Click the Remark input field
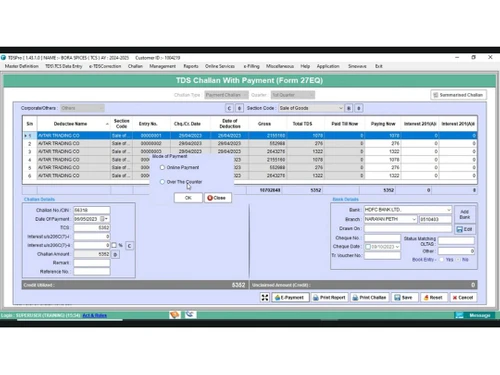500x375 pixels. coord(92,263)
